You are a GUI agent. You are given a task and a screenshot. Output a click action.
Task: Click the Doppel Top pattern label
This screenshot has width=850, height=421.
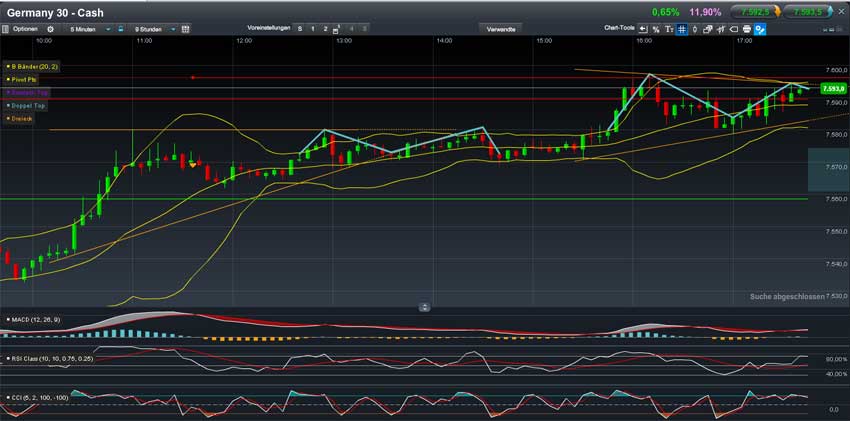click(x=25, y=106)
